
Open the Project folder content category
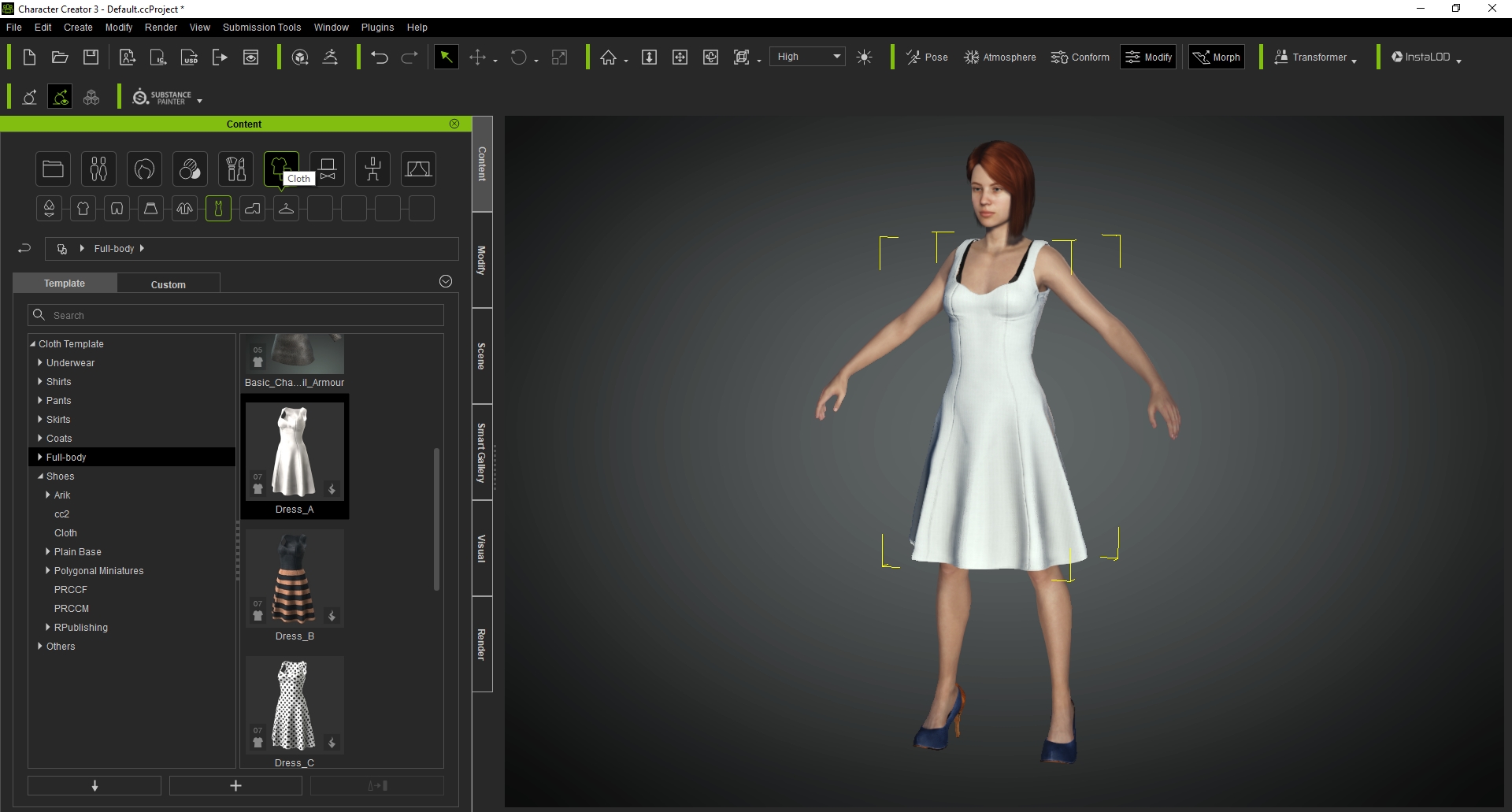pos(54,169)
